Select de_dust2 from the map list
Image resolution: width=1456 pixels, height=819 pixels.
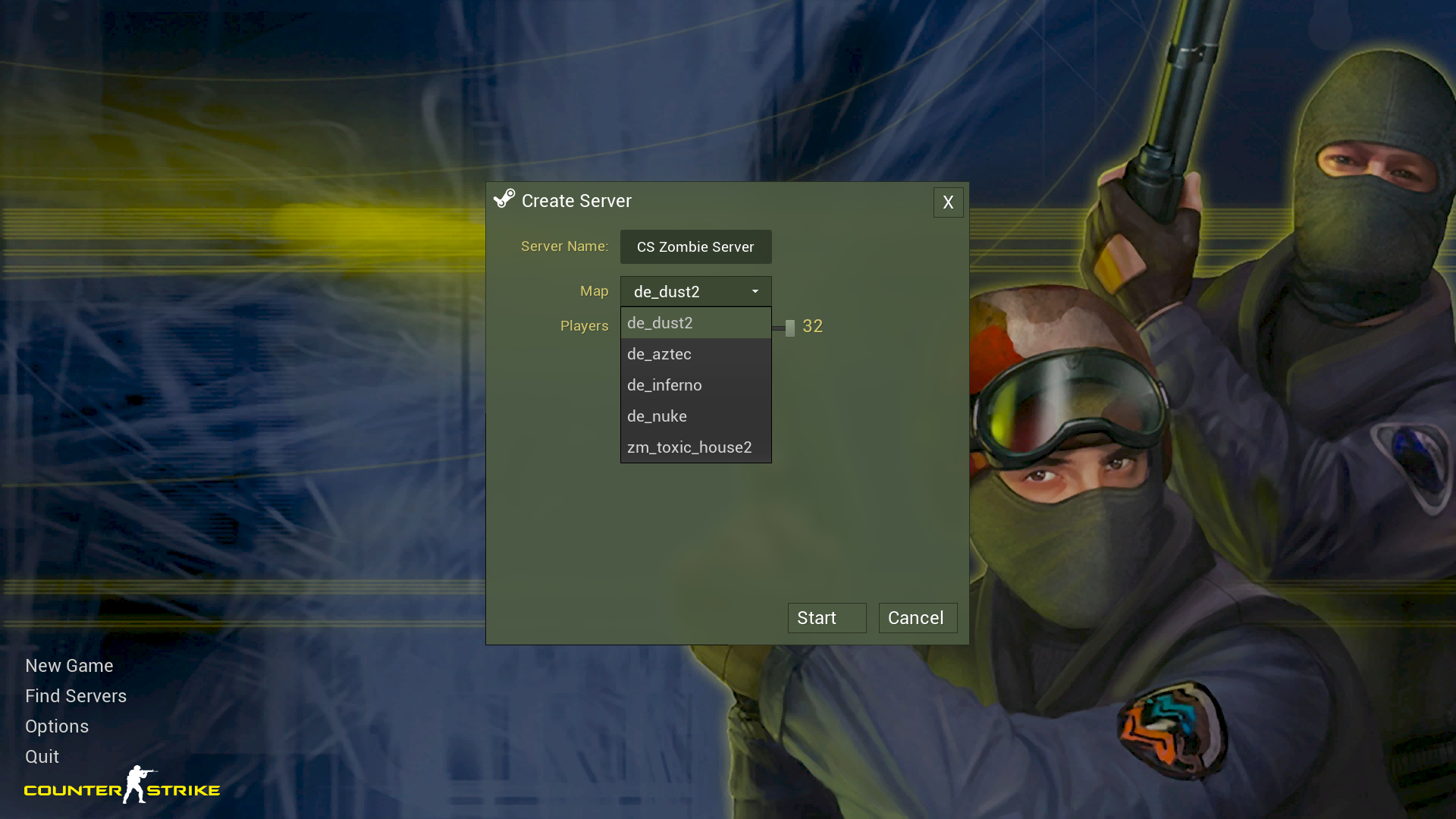(x=695, y=323)
